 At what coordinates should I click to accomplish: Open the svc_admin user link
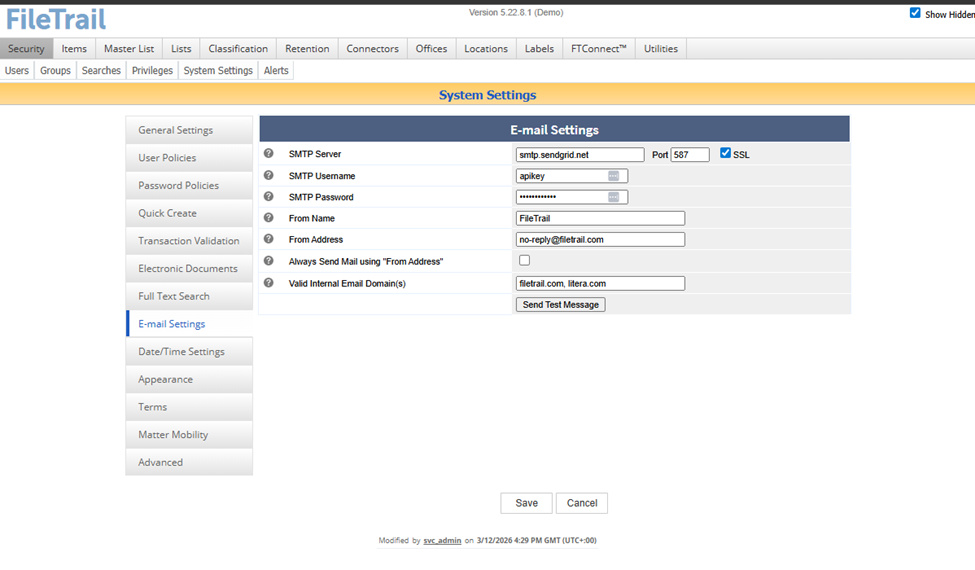(442, 541)
